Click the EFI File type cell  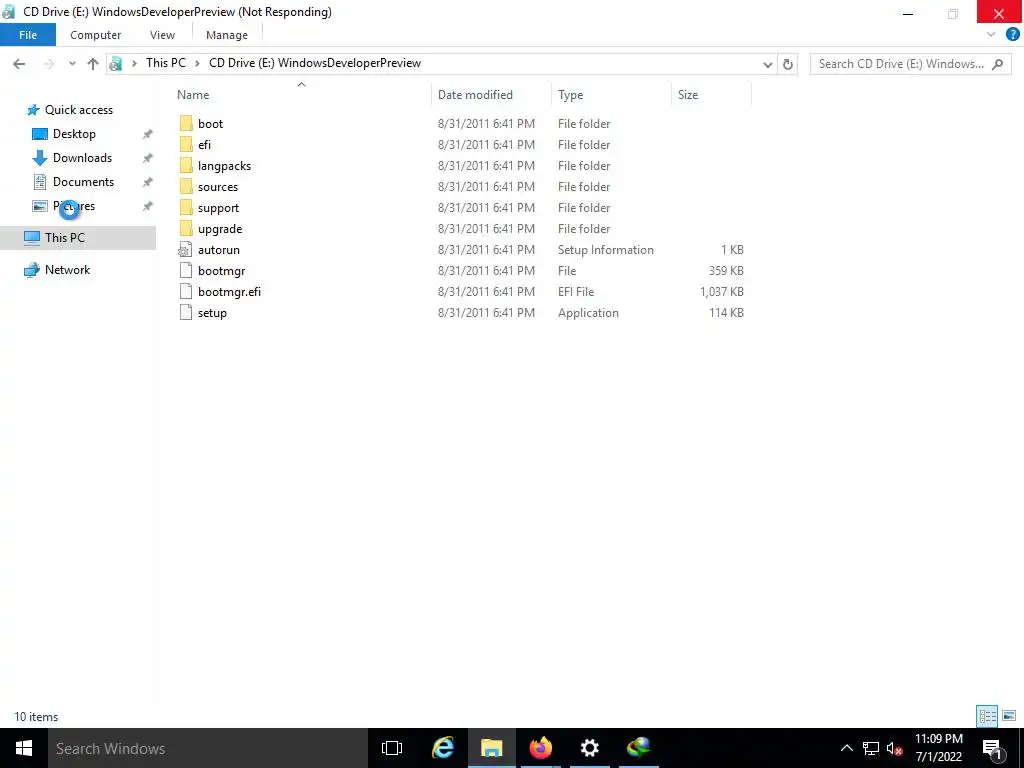575,292
